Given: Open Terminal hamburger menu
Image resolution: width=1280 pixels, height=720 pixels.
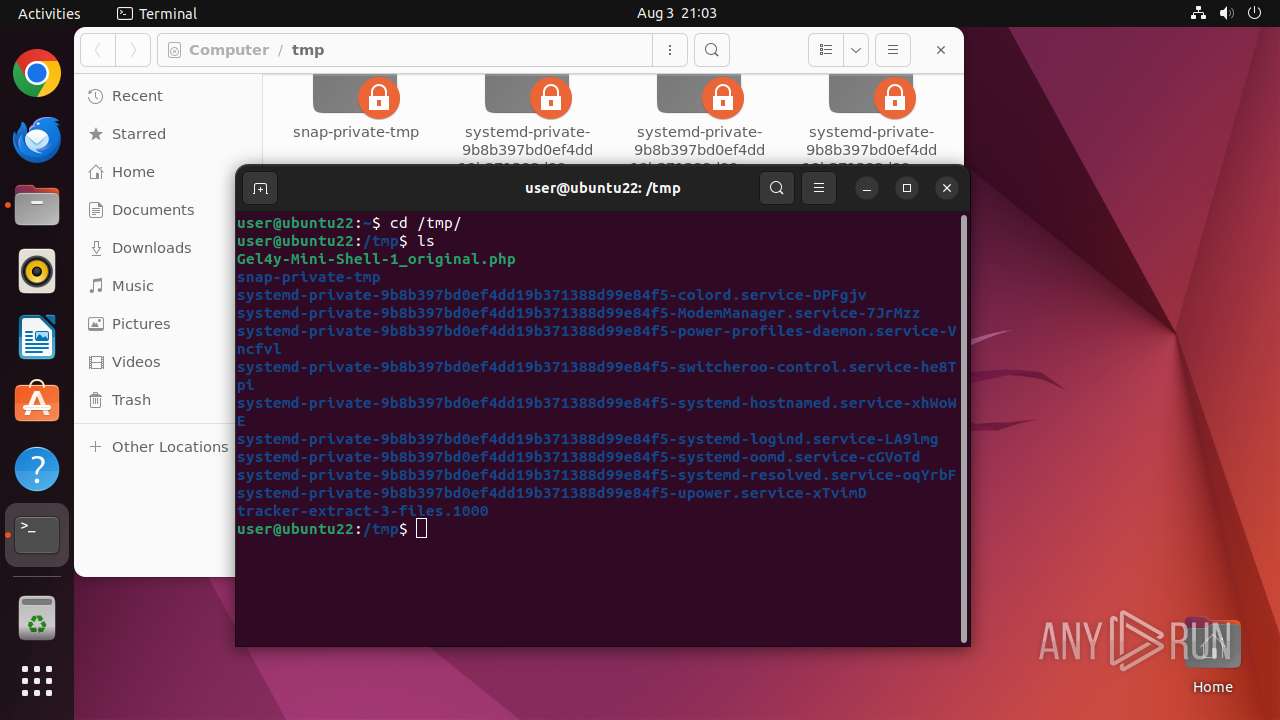Looking at the screenshot, I should (x=819, y=188).
